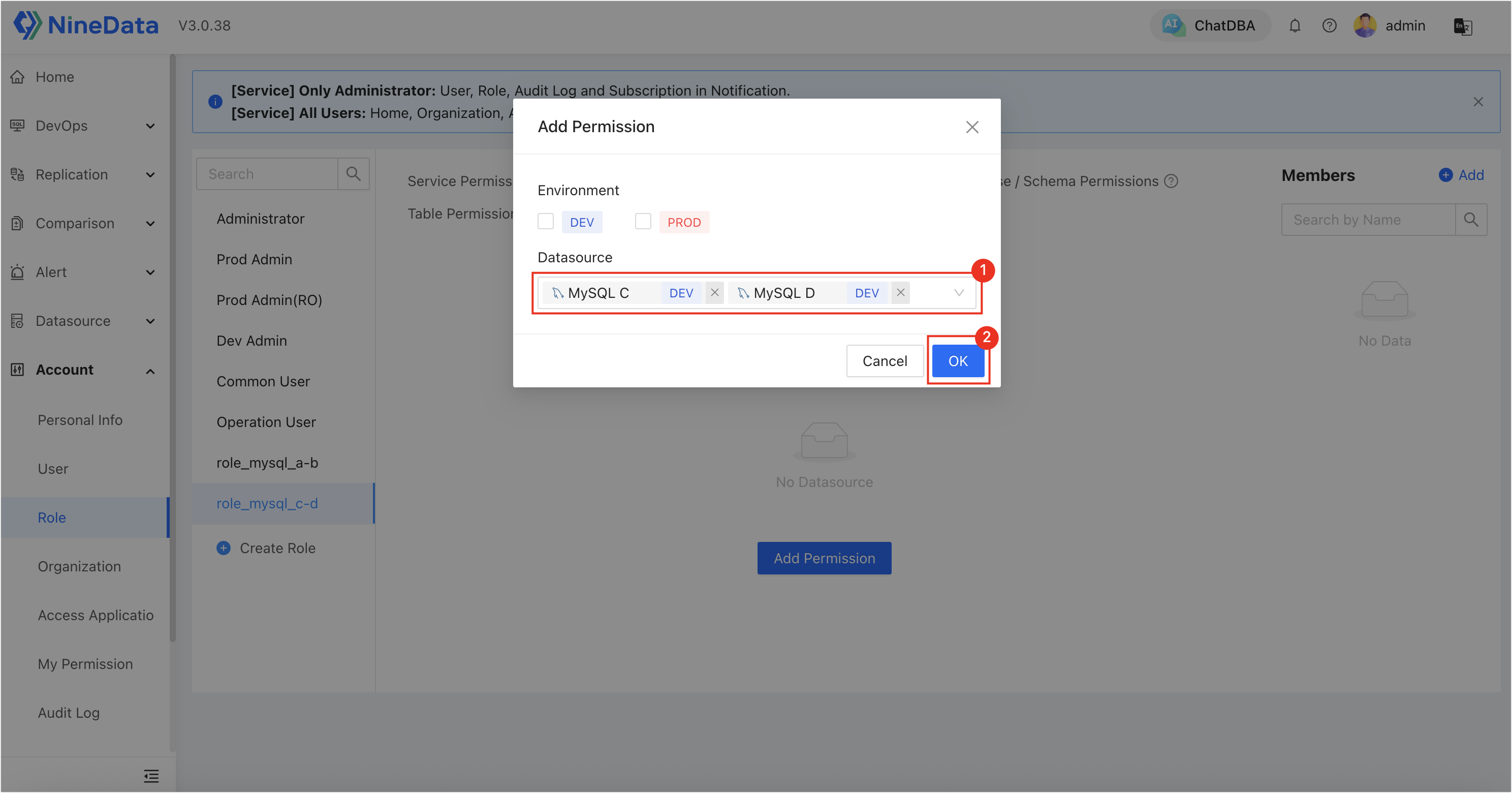Check the PROD environment checkbox

(643, 222)
